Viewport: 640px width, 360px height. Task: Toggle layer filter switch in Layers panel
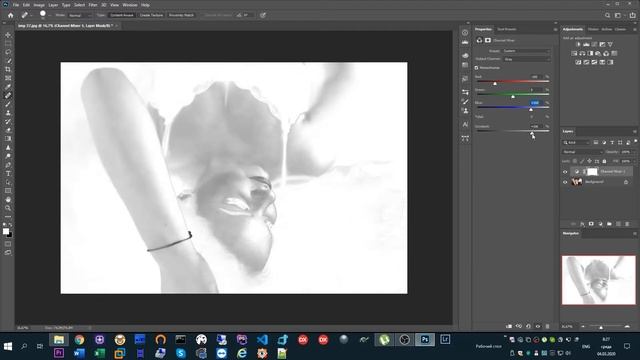pos(635,142)
